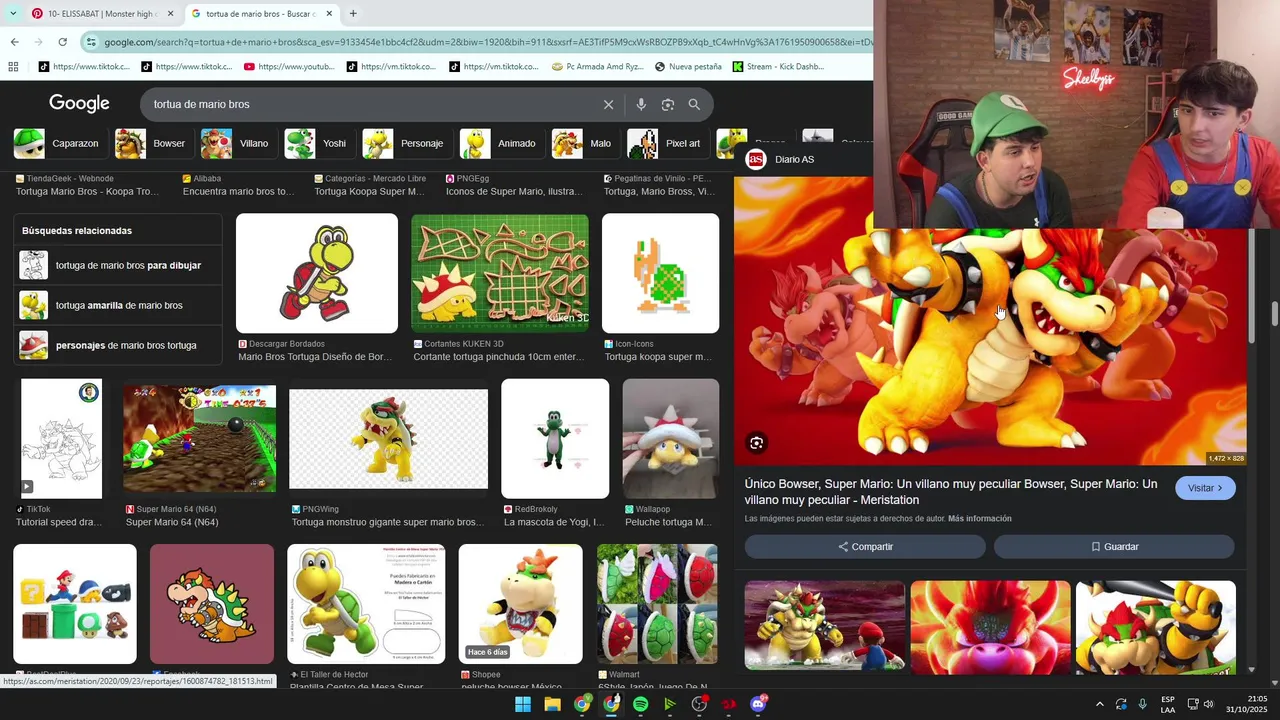Open the Diario AS source link
Viewport: 1280px width, 720px height.
point(781,159)
